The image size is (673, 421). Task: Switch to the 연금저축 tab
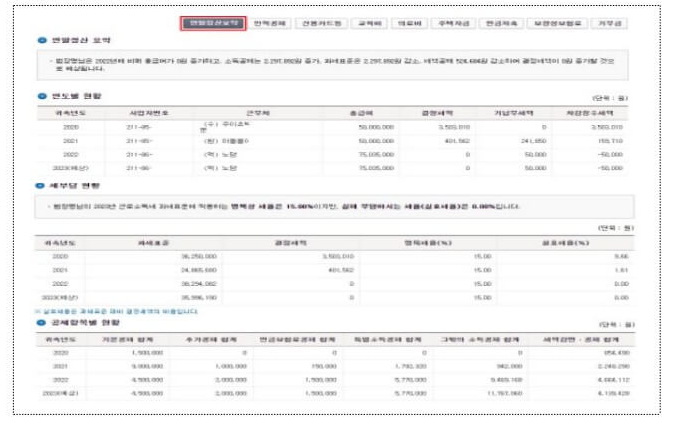[x=501, y=23]
